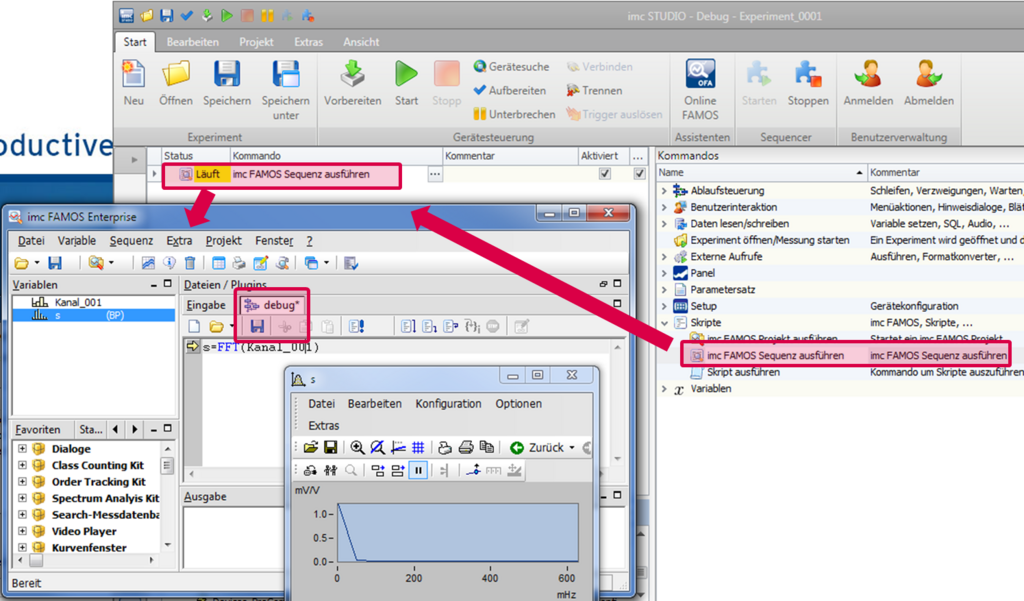Image resolution: width=1024 pixels, height=601 pixels.
Task: Click the Gerätesuche search icon
Action: click(x=480, y=67)
